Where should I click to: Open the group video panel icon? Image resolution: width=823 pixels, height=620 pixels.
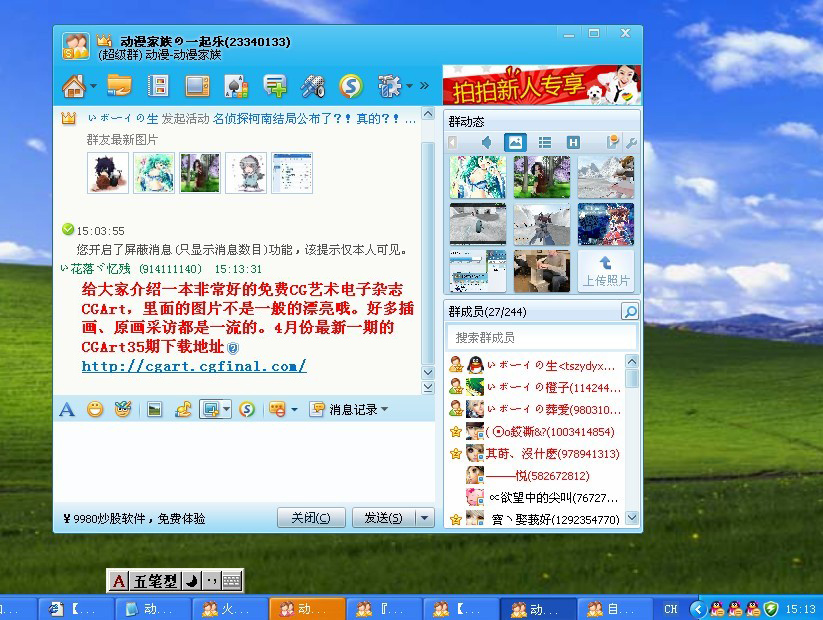pyautogui.click(x=196, y=87)
